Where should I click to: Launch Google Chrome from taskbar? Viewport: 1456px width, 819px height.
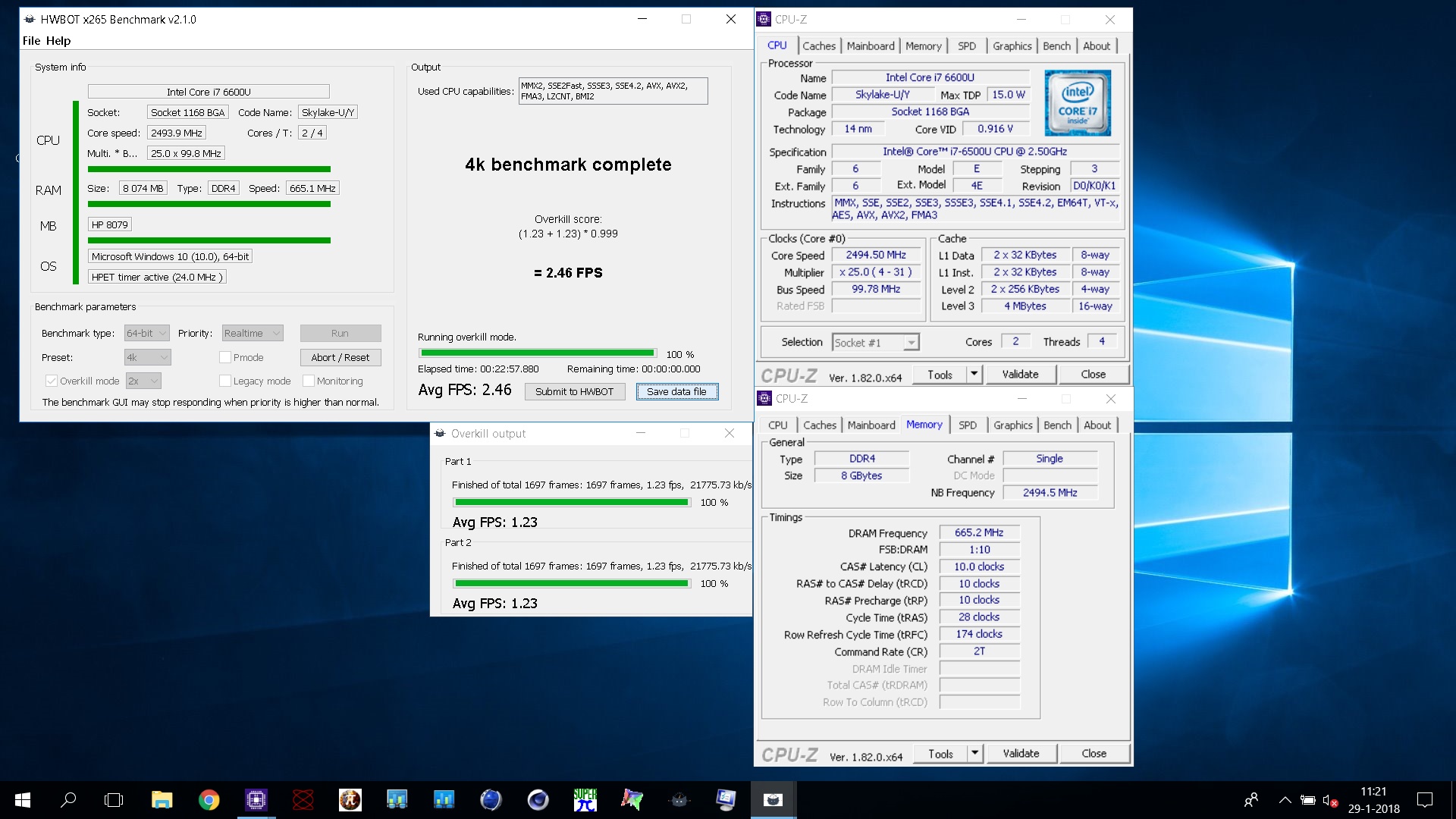[209, 799]
